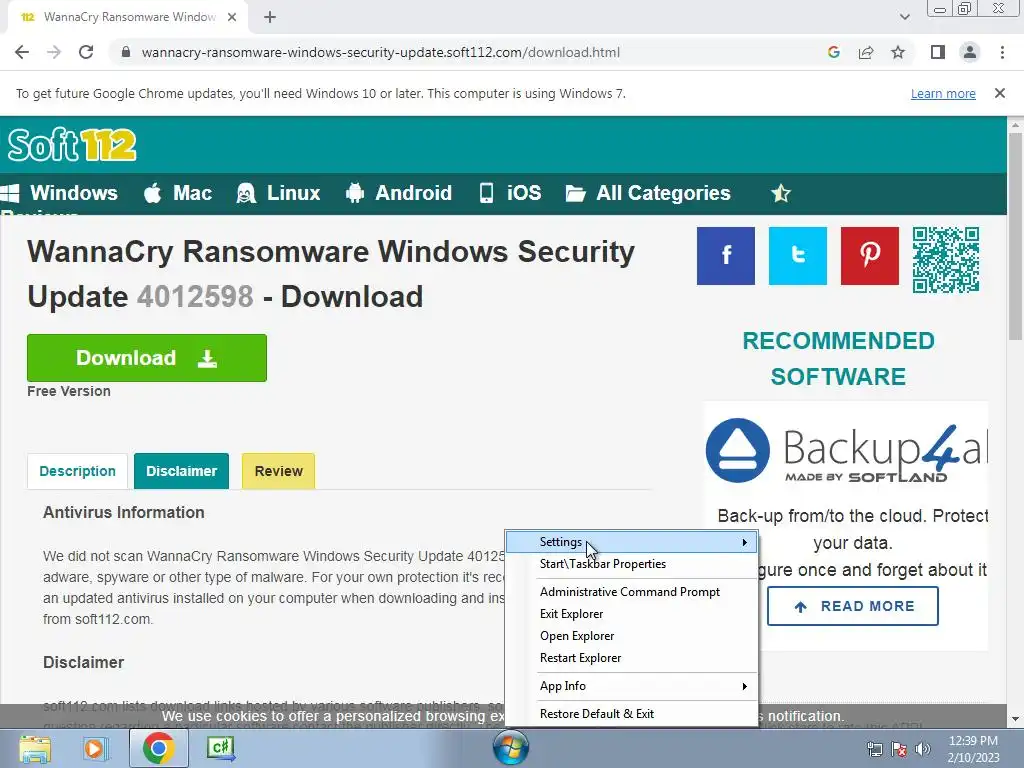Switch to the Review tab
This screenshot has height=768, width=1024.
[x=278, y=471]
